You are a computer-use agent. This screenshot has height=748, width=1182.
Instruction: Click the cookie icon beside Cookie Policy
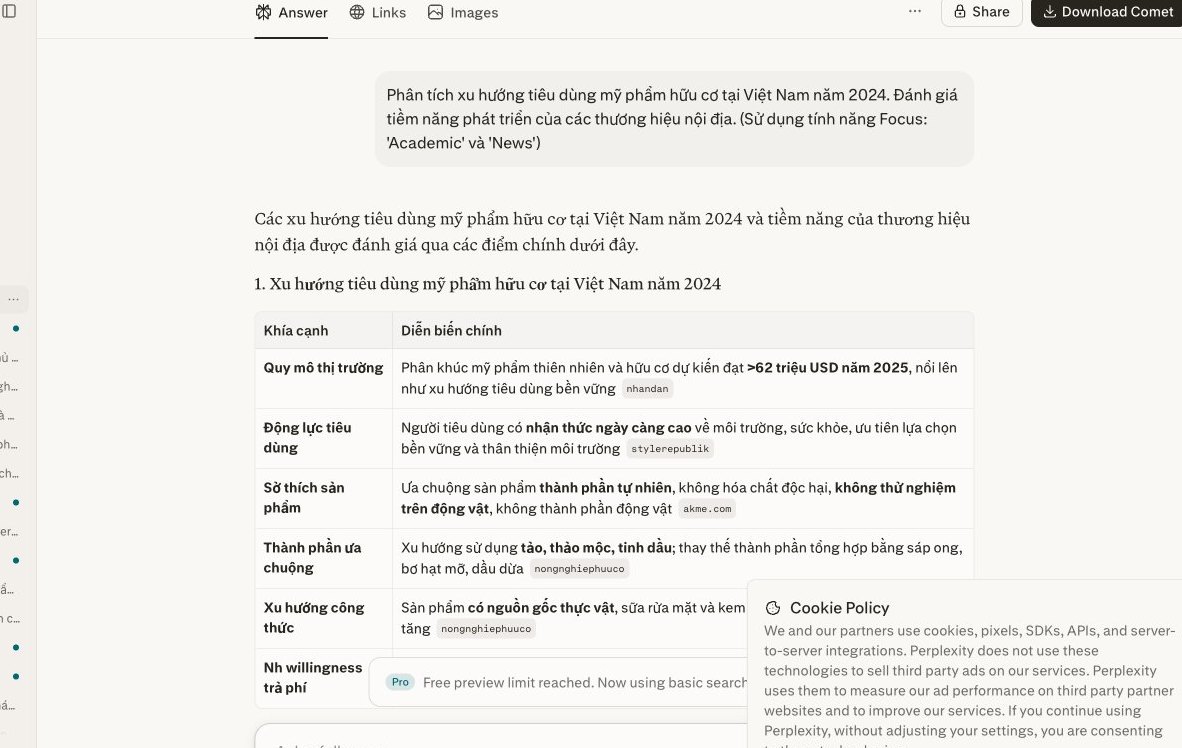pos(773,608)
